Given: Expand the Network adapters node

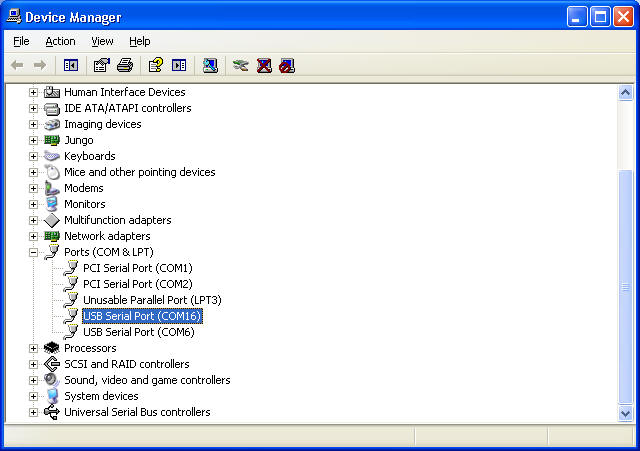Looking at the screenshot, I should point(33,236).
